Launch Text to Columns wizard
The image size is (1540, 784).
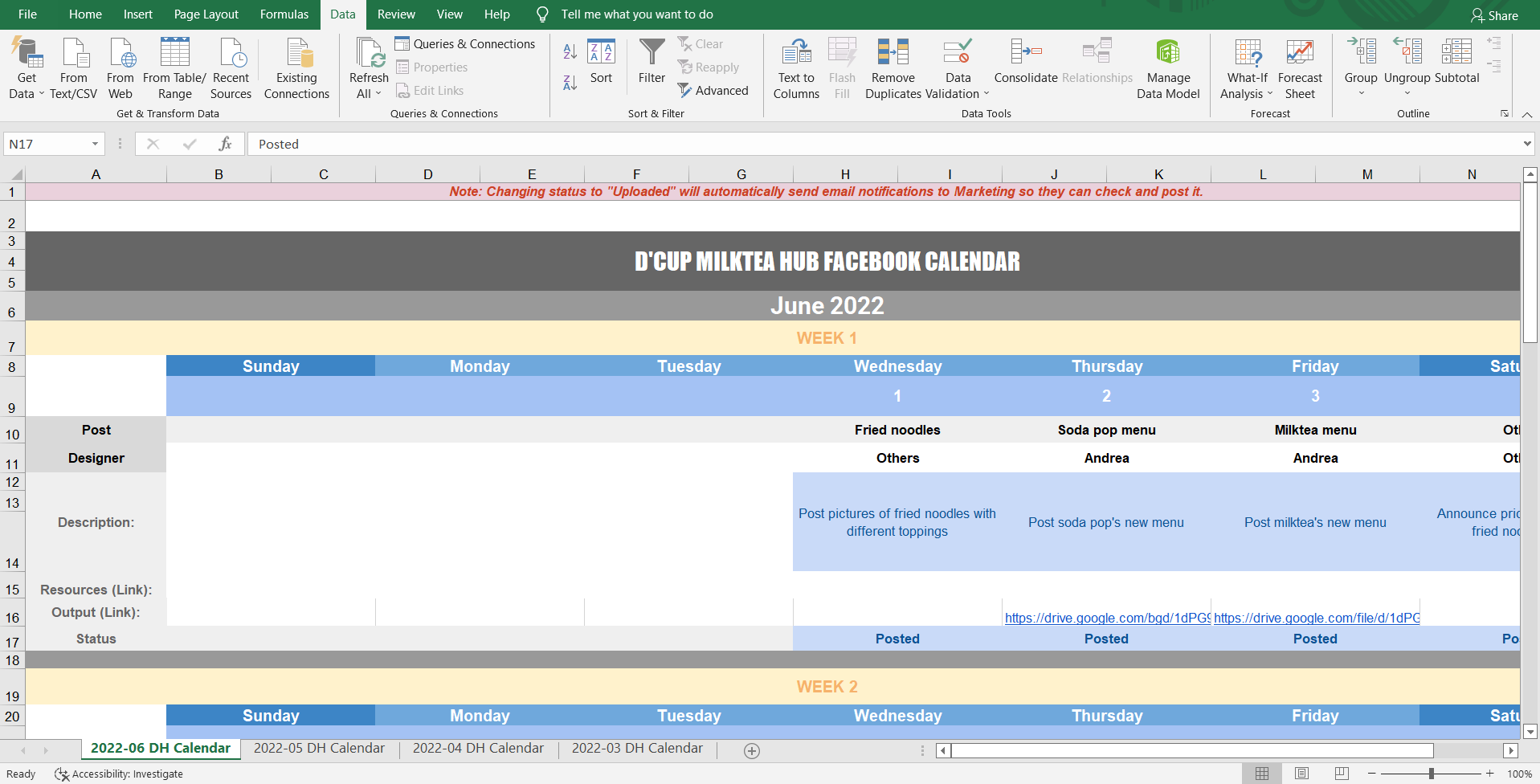click(796, 68)
